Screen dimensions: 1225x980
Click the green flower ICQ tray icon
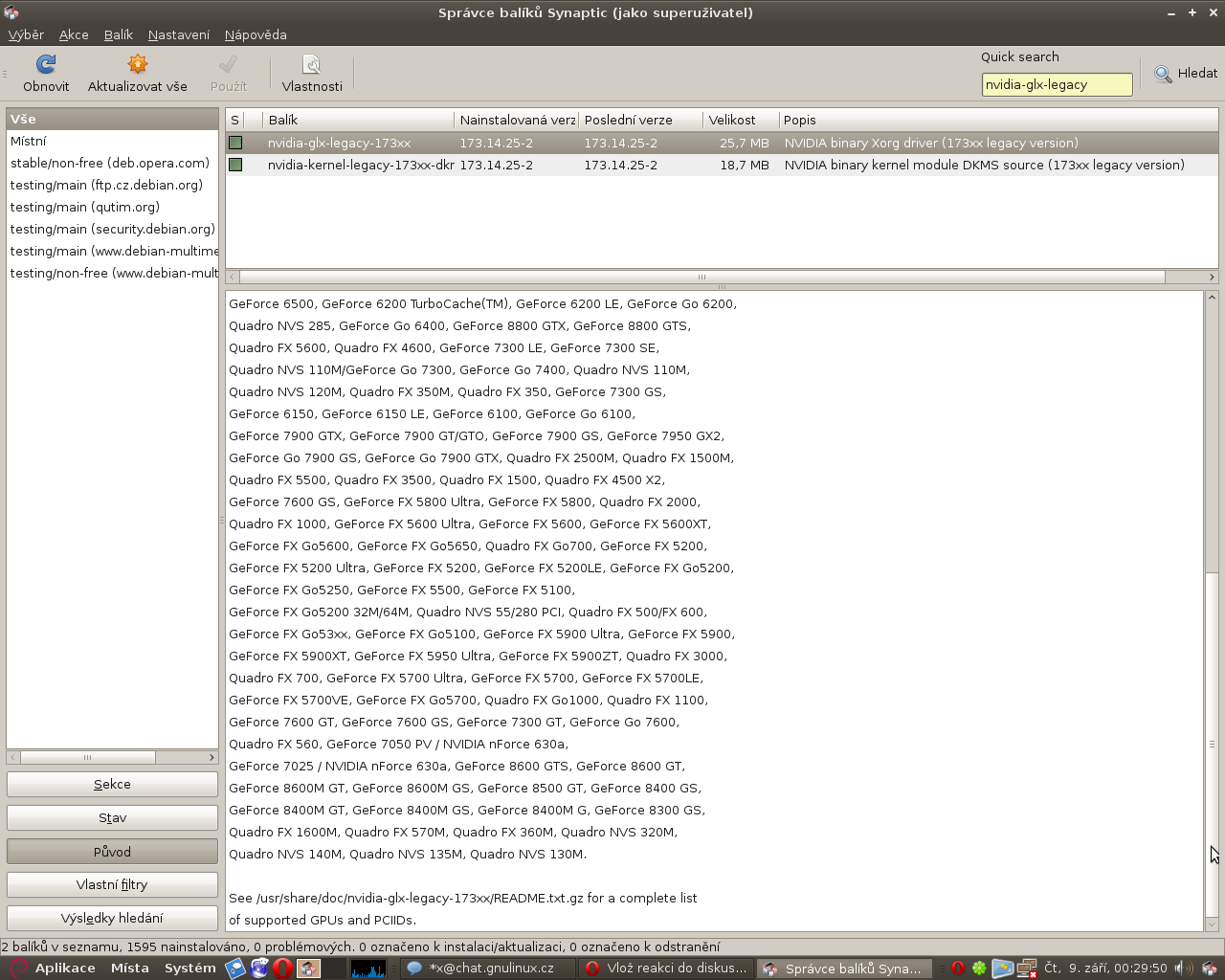click(979, 969)
